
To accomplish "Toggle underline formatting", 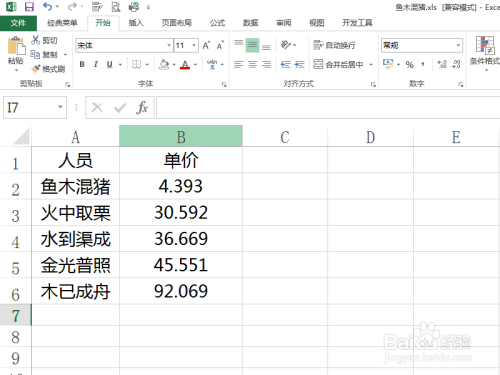I will [x=109, y=64].
